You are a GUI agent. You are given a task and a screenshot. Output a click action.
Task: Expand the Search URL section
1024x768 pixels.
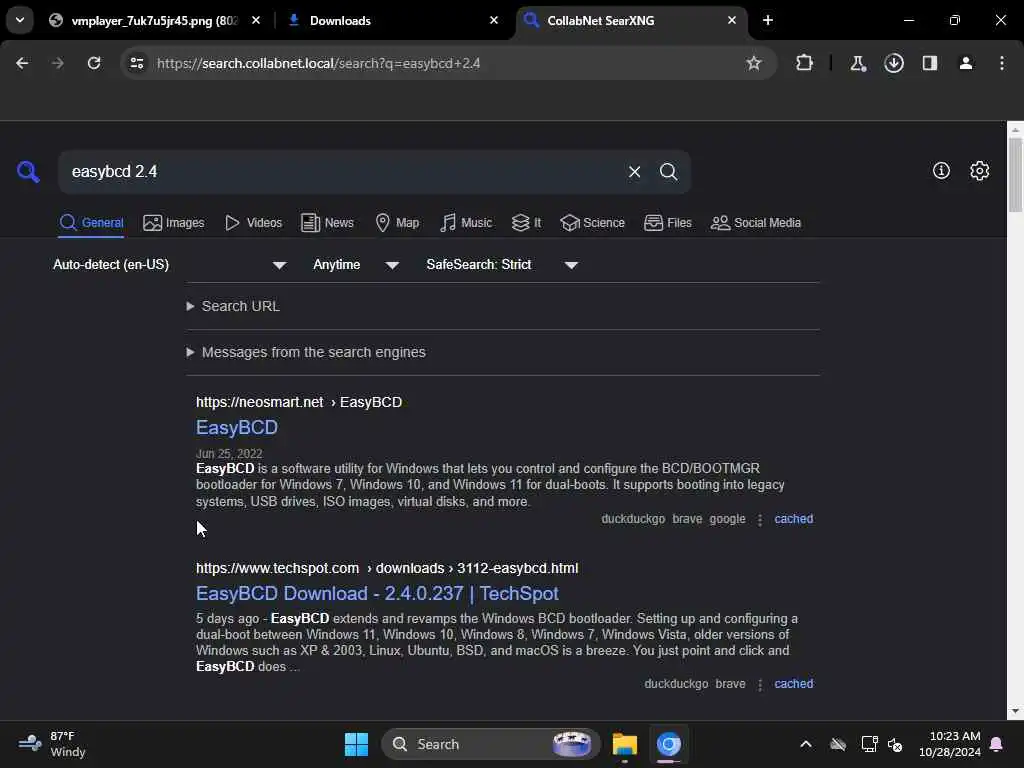[233, 306]
